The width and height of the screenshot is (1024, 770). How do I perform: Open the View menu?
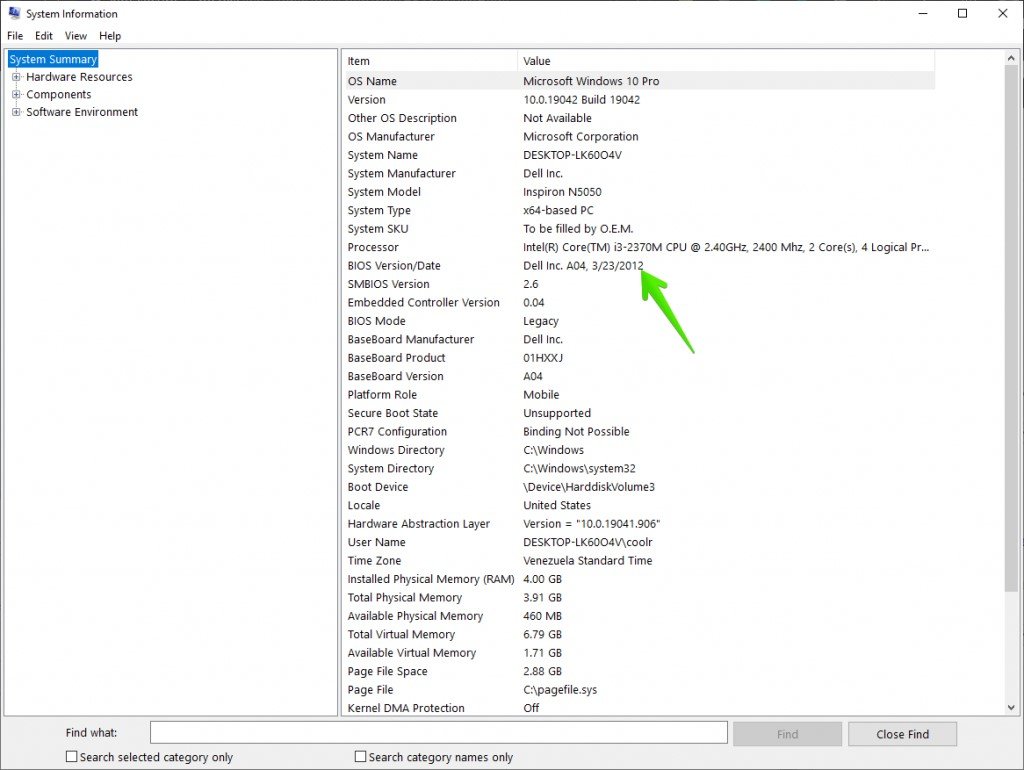[76, 36]
